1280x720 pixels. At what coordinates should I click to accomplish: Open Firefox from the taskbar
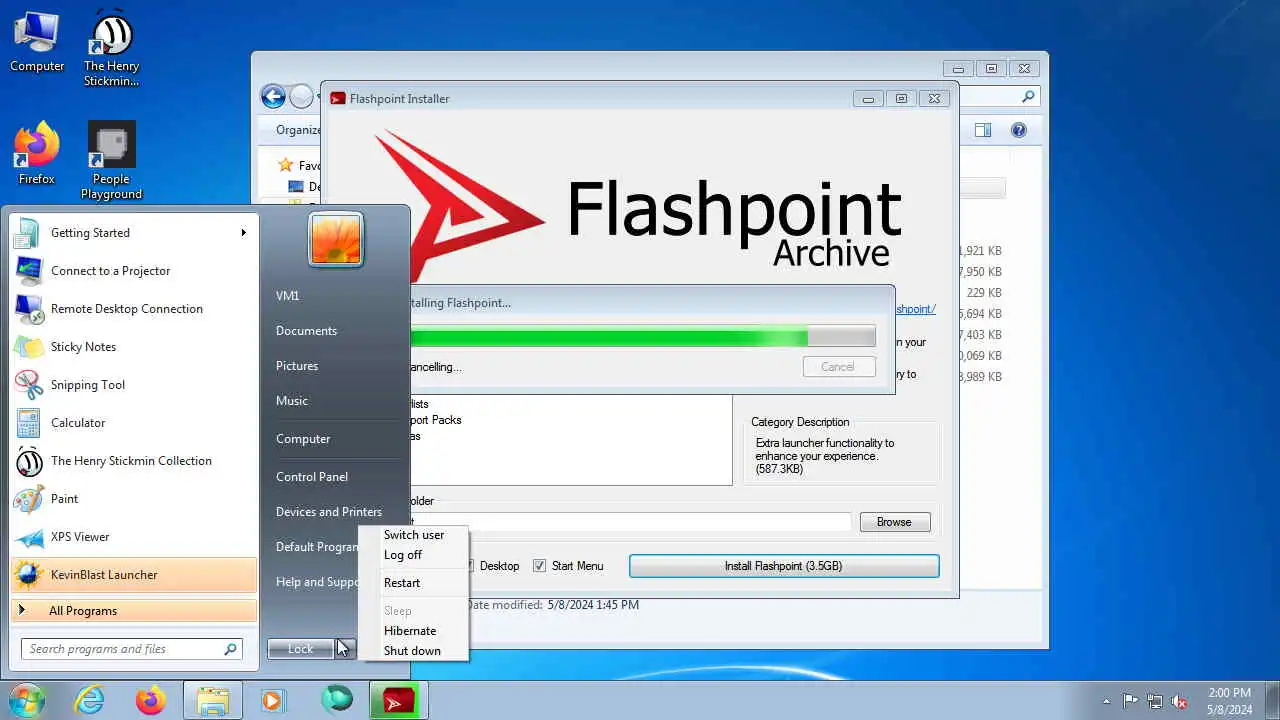point(151,700)
